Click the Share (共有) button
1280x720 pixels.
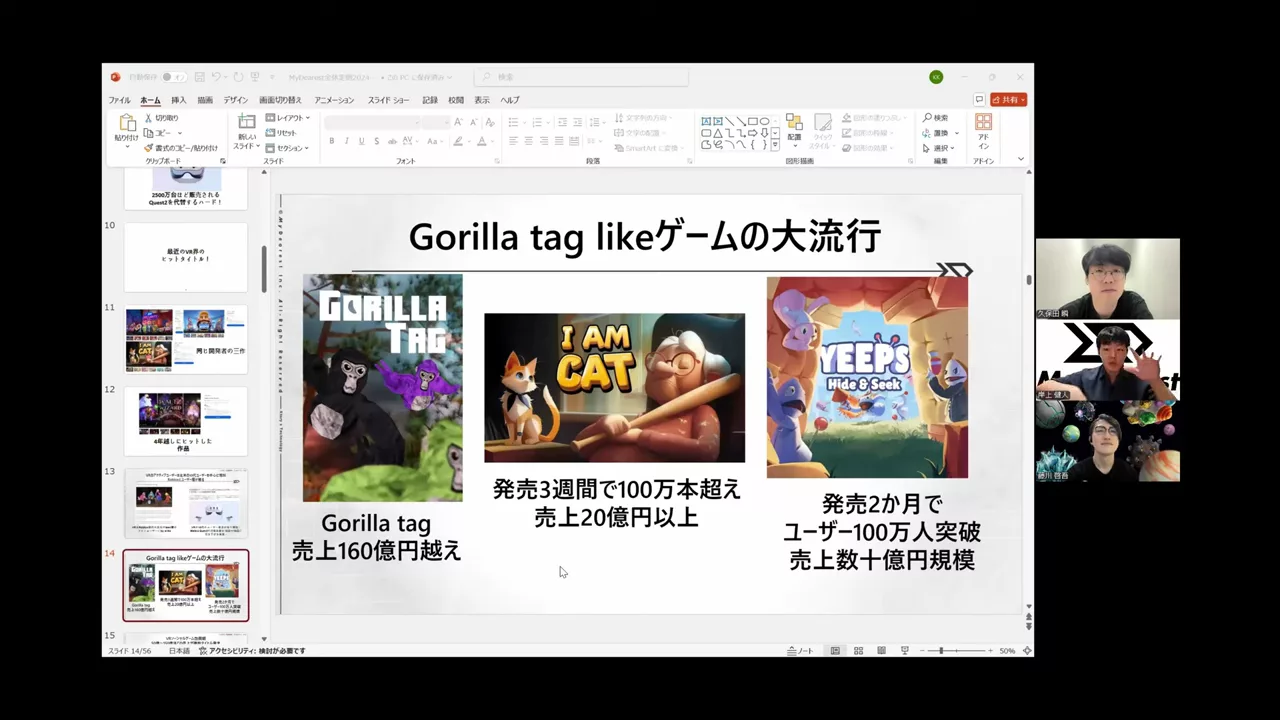1008,100
